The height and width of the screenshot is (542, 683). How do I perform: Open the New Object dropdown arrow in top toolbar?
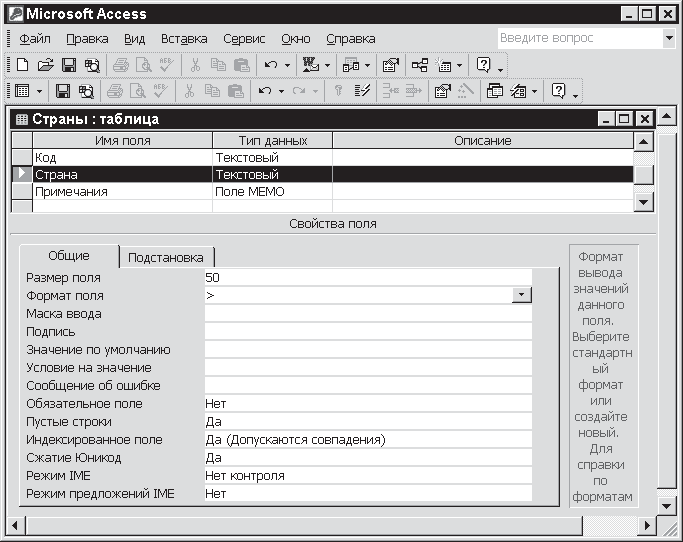click(x=460, y=66)
